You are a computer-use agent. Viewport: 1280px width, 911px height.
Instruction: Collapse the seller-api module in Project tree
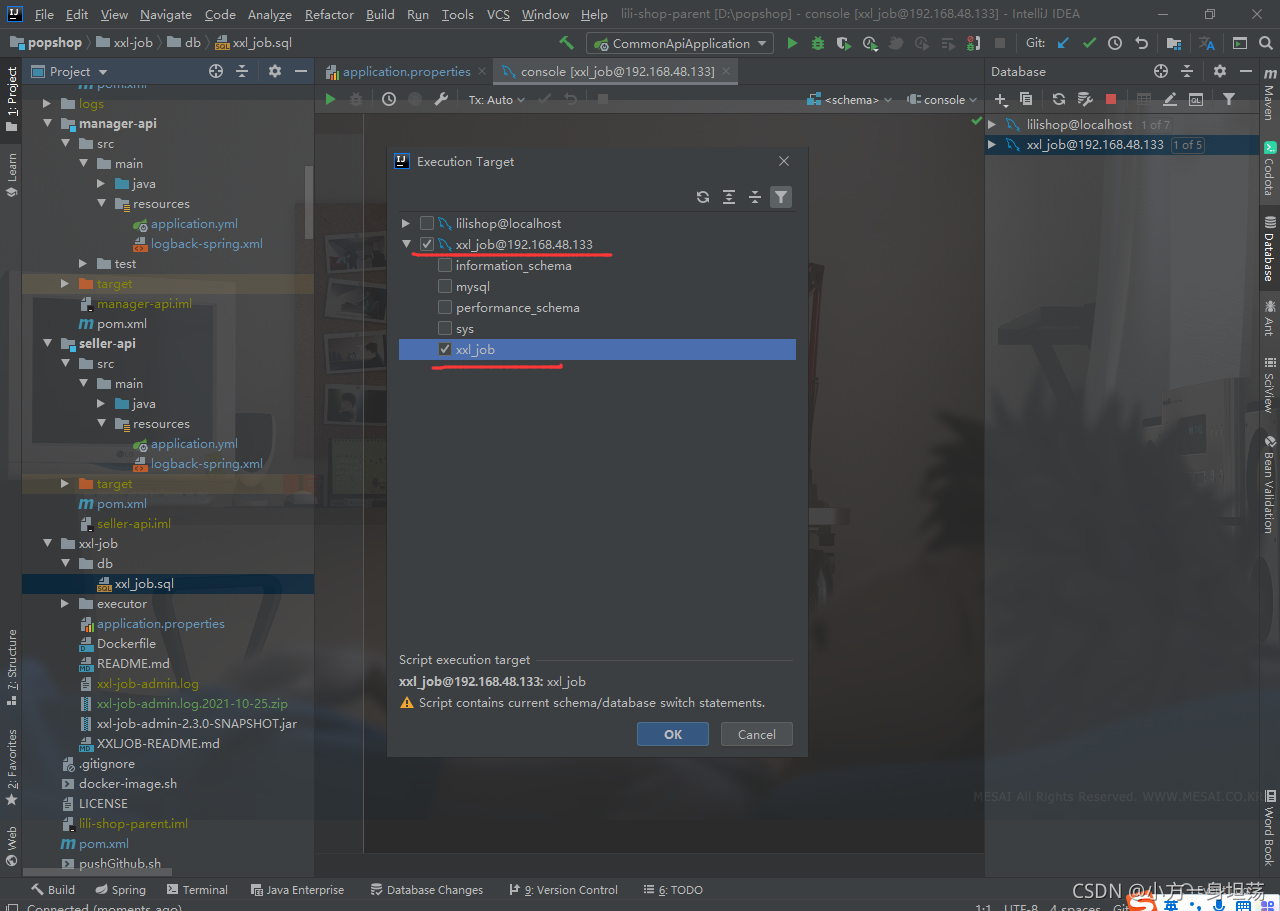(x=47, y=343)
